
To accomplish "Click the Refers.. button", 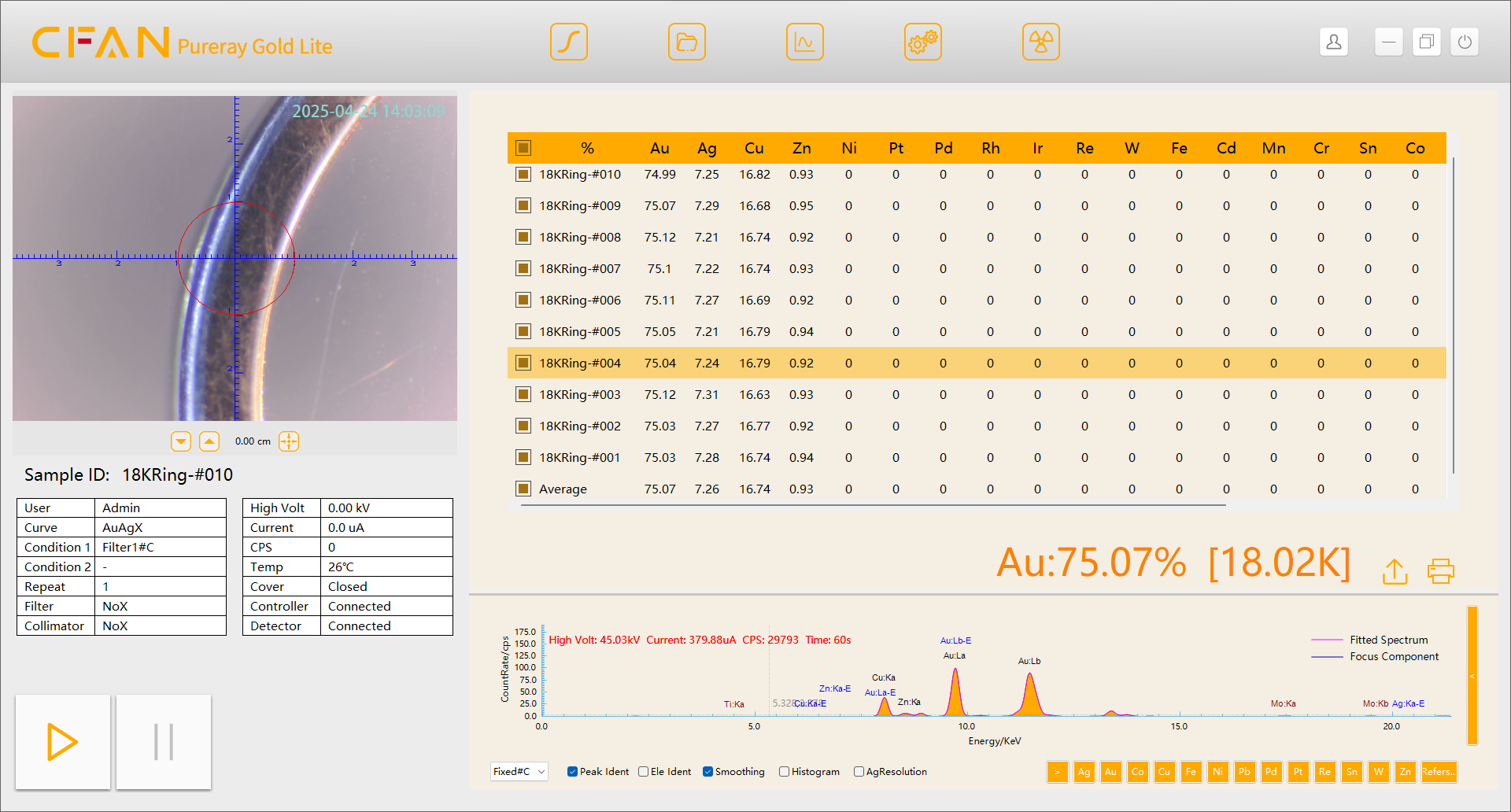I will coord(1439,772).
